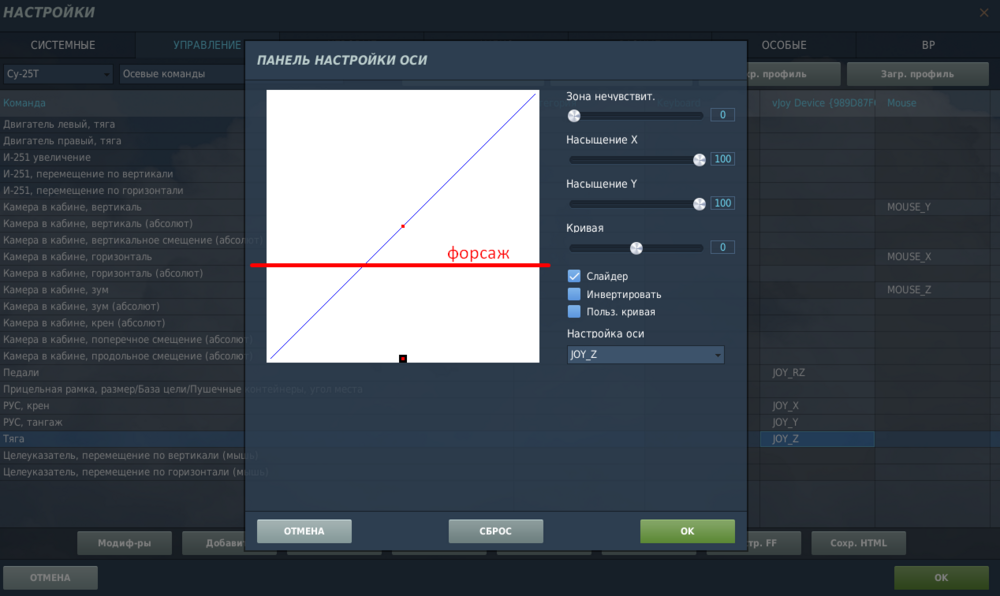The height and width of the screenshot is (596, 1000).
Task: Open the ОСОБЫЕ settings tab
Action: 785,44
